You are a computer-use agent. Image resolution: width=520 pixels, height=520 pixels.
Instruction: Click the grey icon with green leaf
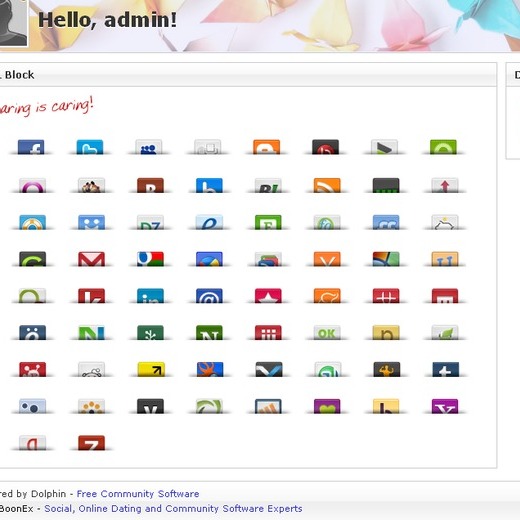tap(445, 333)
